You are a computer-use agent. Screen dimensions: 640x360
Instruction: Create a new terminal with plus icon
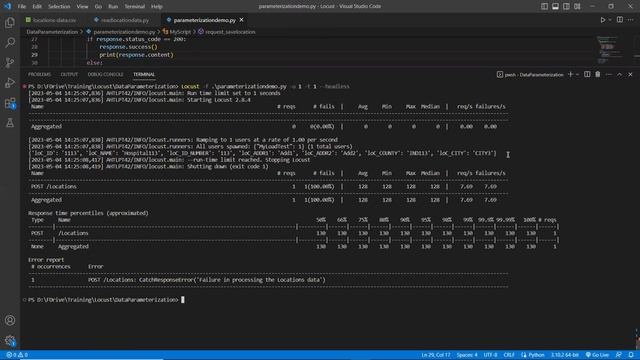point(571,74)
